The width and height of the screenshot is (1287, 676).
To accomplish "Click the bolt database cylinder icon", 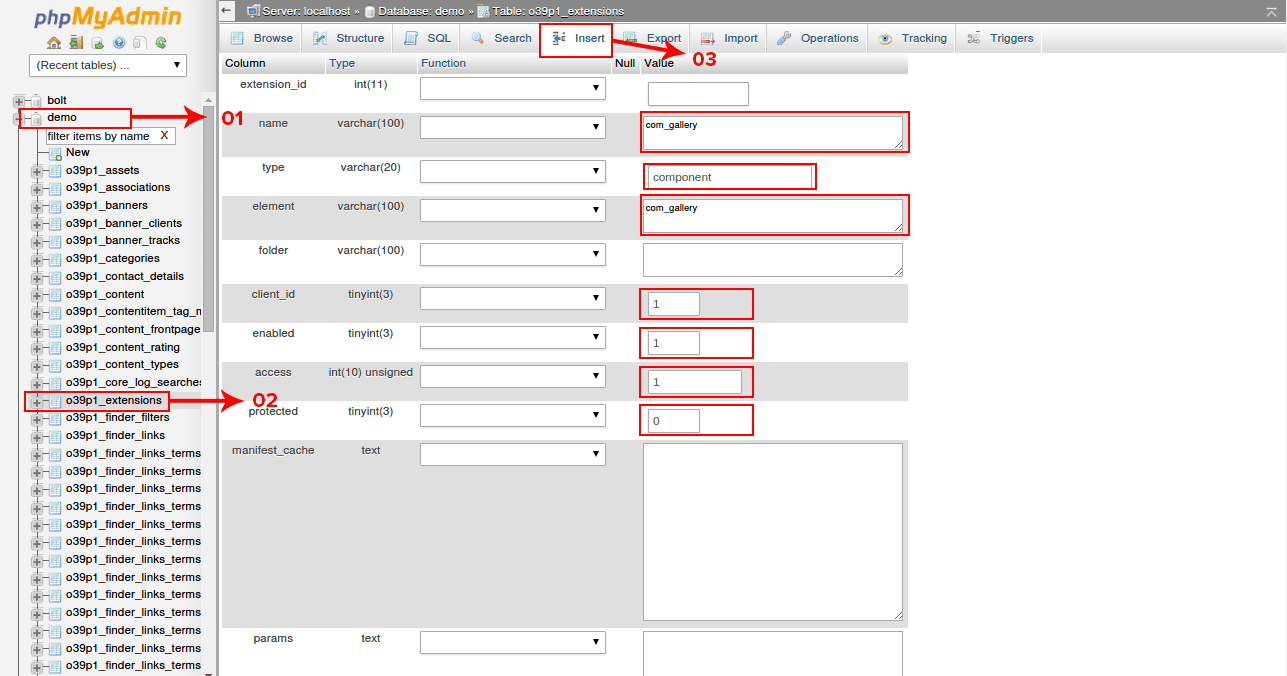I will point(37,101).
